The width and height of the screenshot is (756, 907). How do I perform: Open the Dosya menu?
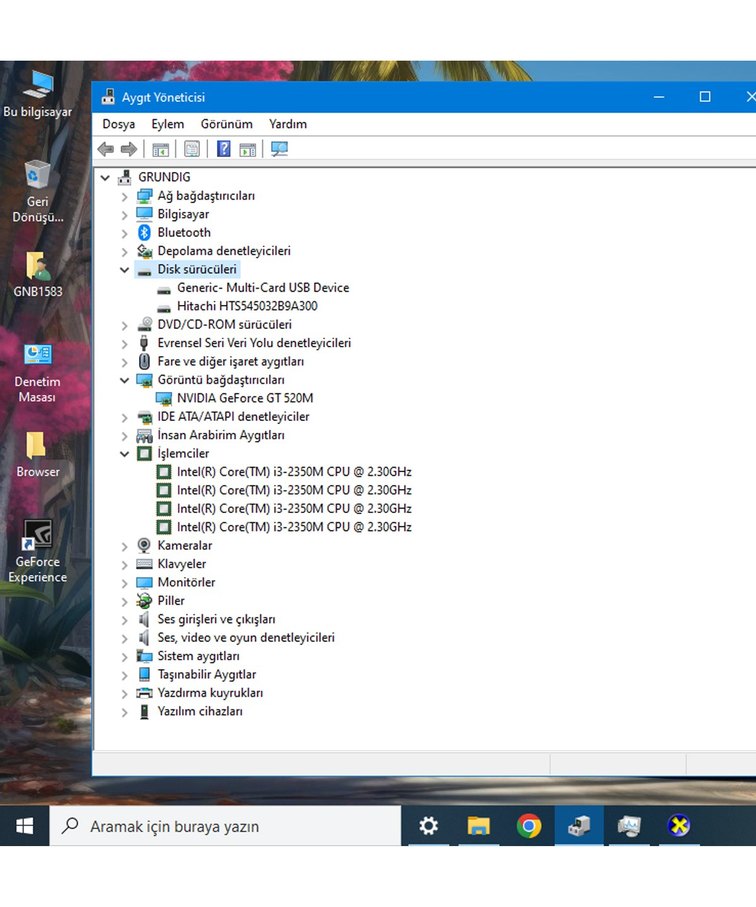119,124
